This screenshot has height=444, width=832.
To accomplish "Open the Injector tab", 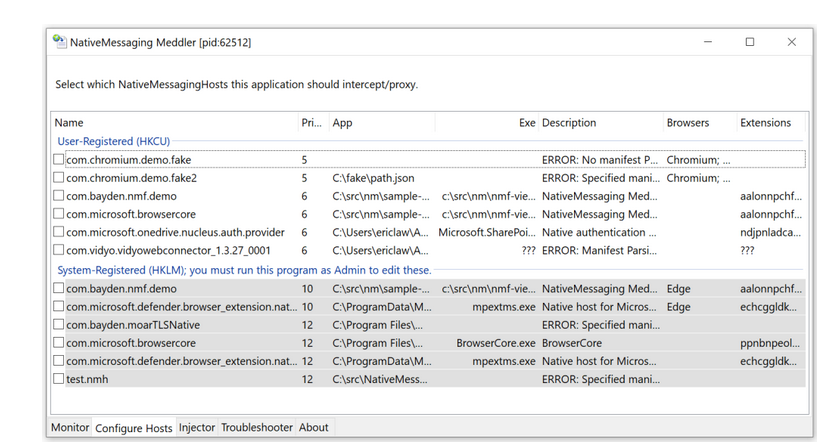I will 197,428.
